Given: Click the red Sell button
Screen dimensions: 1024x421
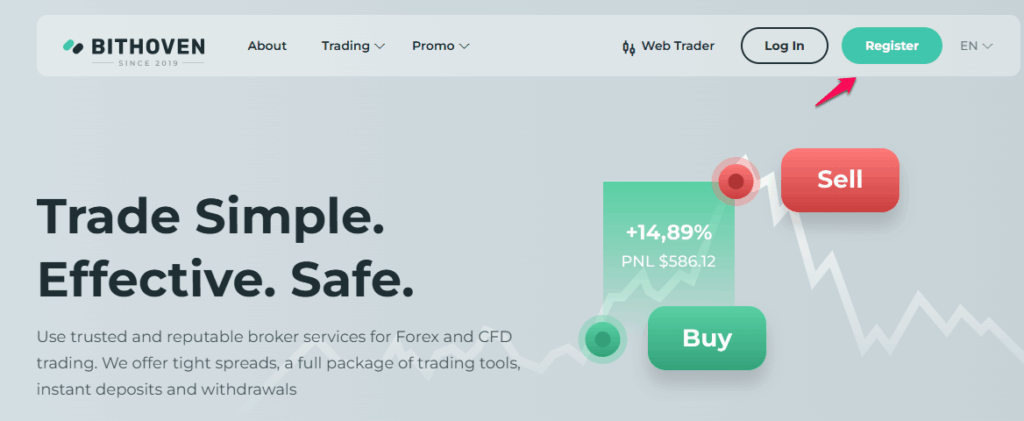Looking at the screenshot, I should pyautogui.click(x=840, y=180).
